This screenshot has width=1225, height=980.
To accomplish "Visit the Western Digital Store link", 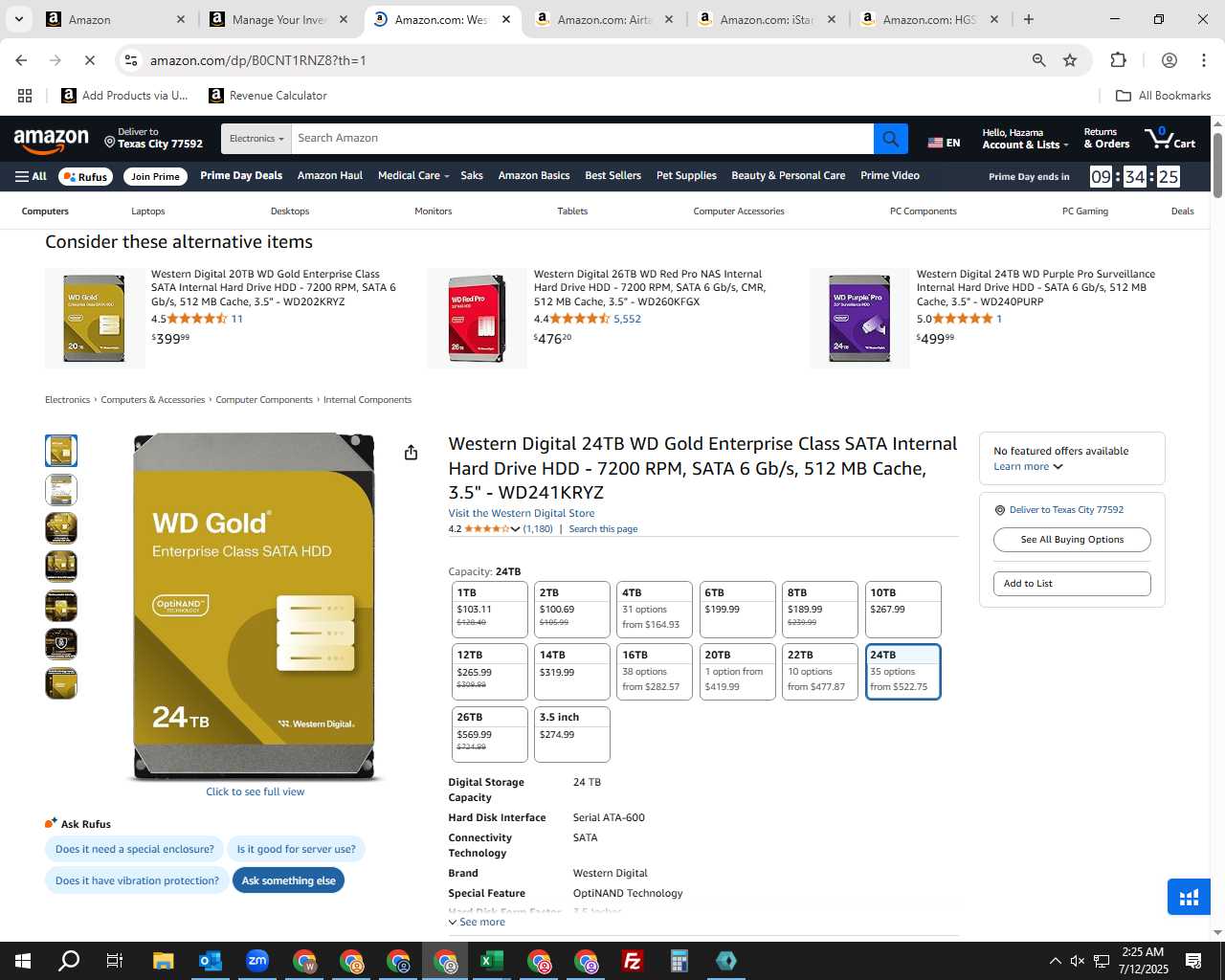I will tap(522, 513).
